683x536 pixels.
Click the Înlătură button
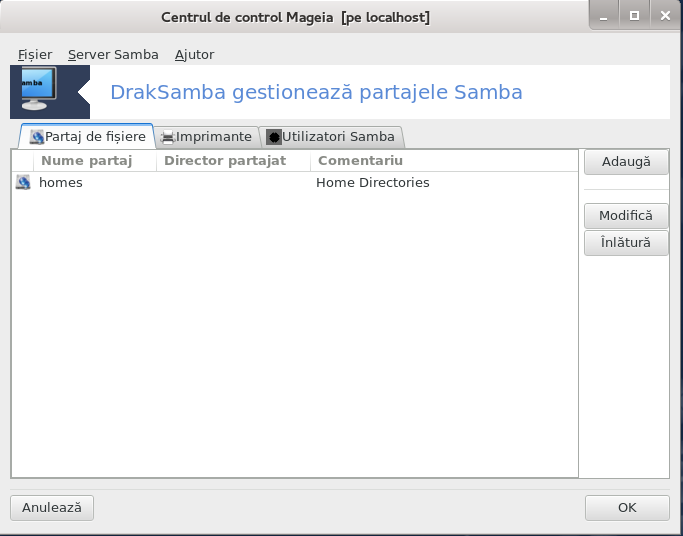tap(626, 243)
